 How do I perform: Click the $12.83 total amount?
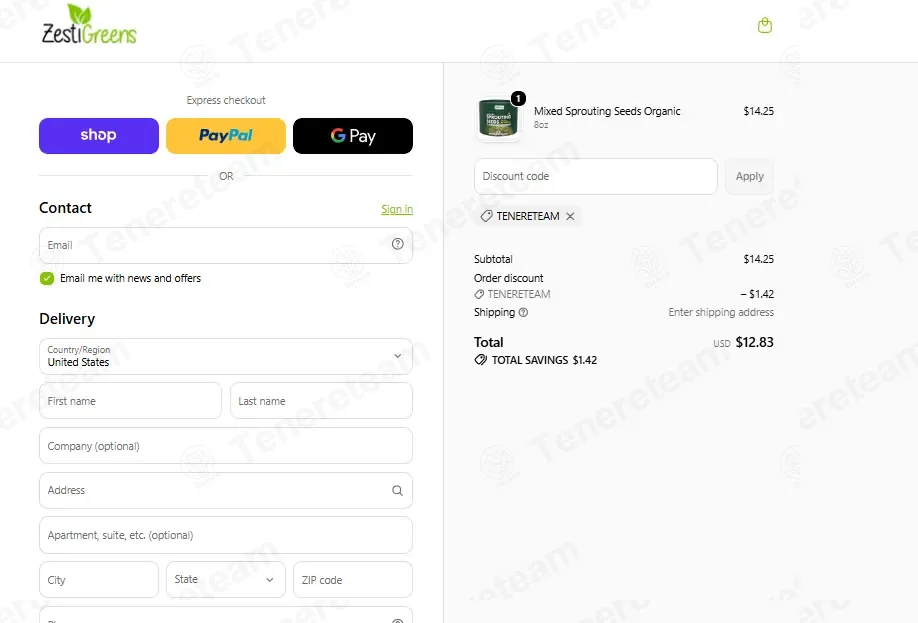pyautogui.click(x=754, y=343)
